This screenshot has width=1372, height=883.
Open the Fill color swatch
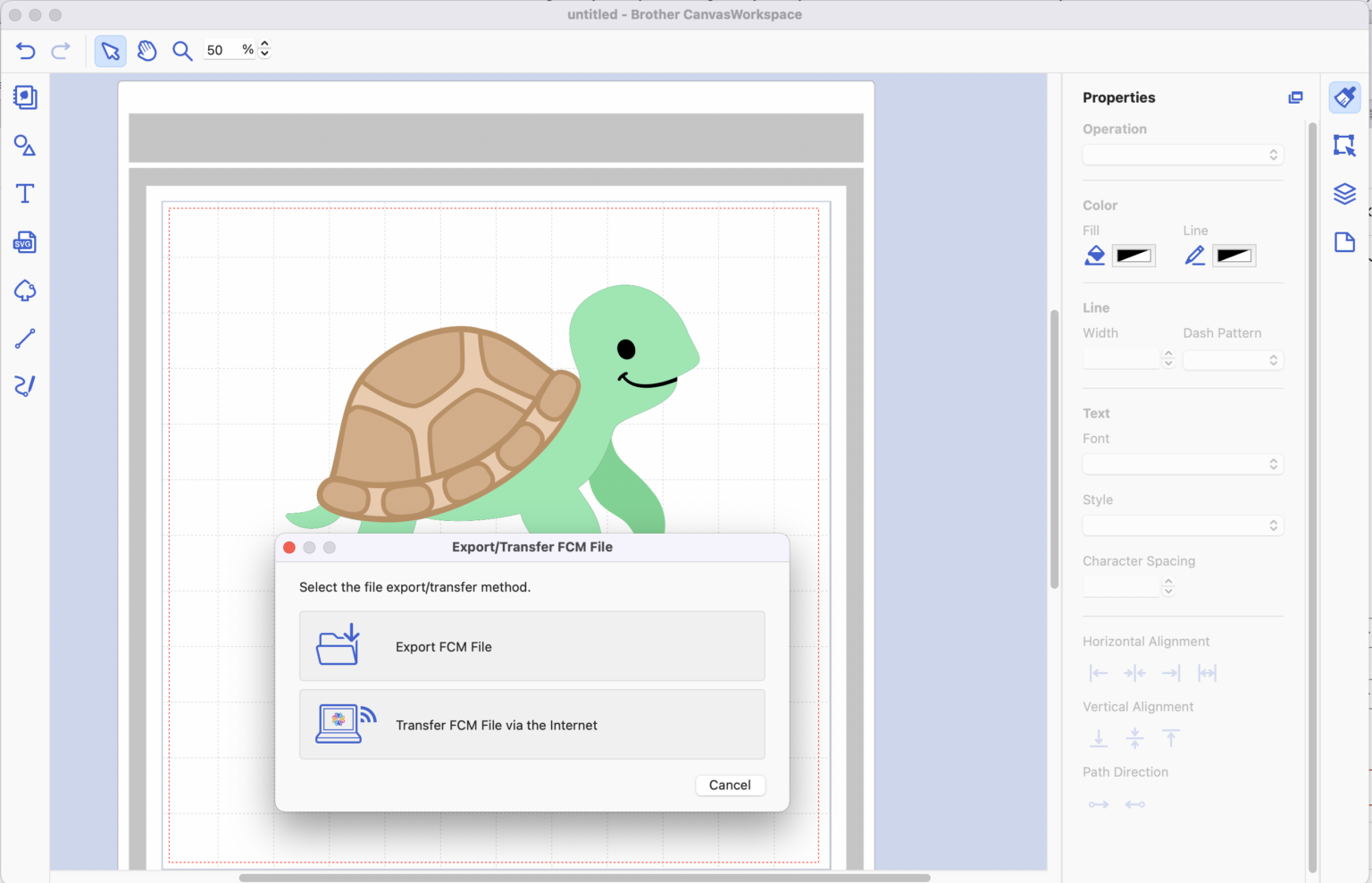pos(1134,255)
